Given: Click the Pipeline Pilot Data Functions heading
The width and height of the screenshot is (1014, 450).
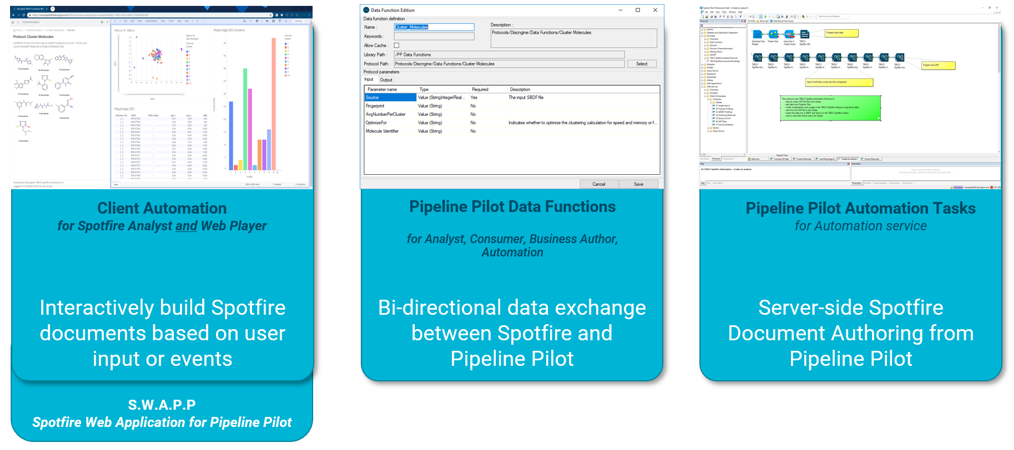Looking at the screenshot, I should 512,207.
